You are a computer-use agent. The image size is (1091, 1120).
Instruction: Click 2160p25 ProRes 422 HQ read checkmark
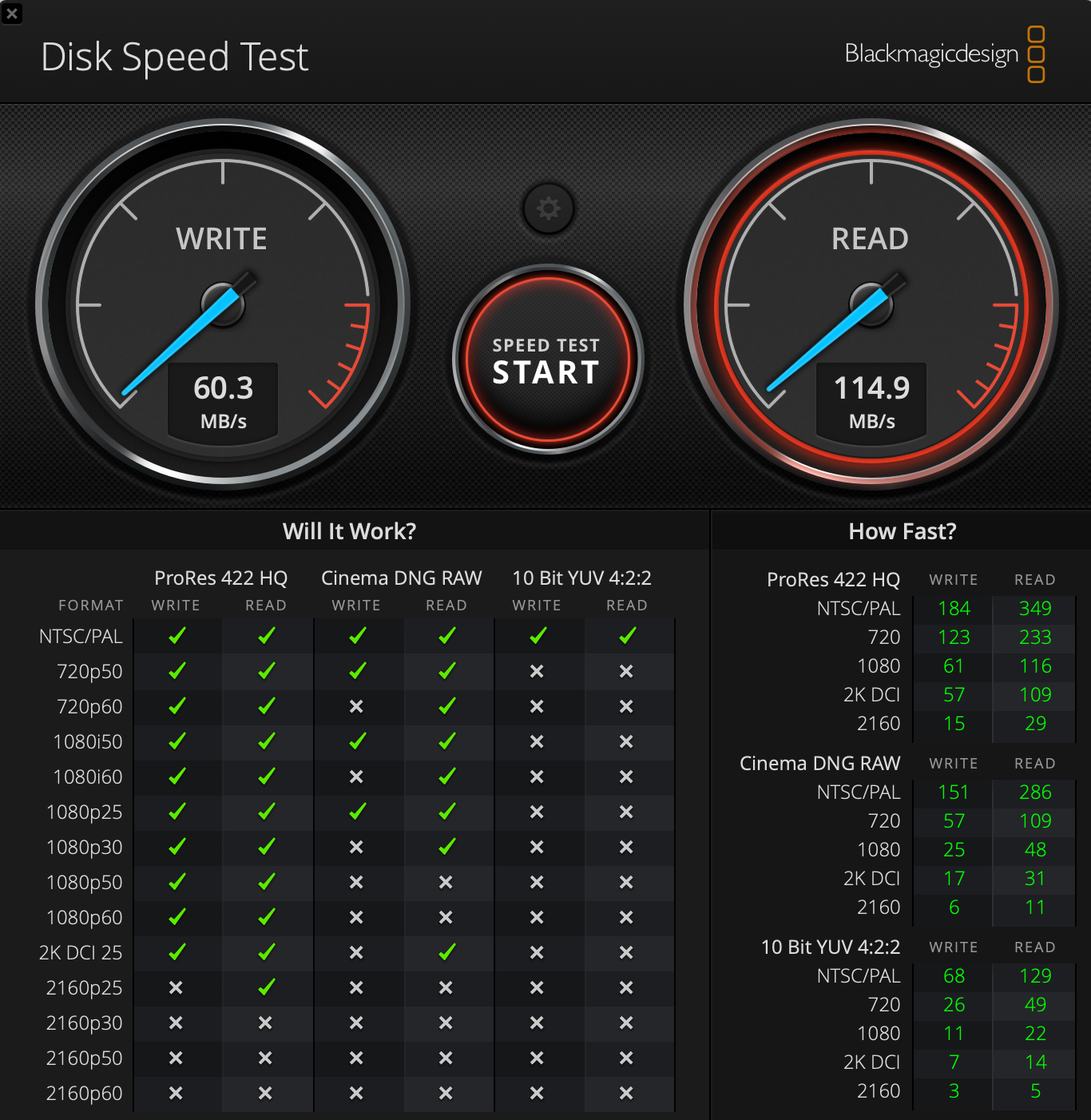[x=267, y=987]
